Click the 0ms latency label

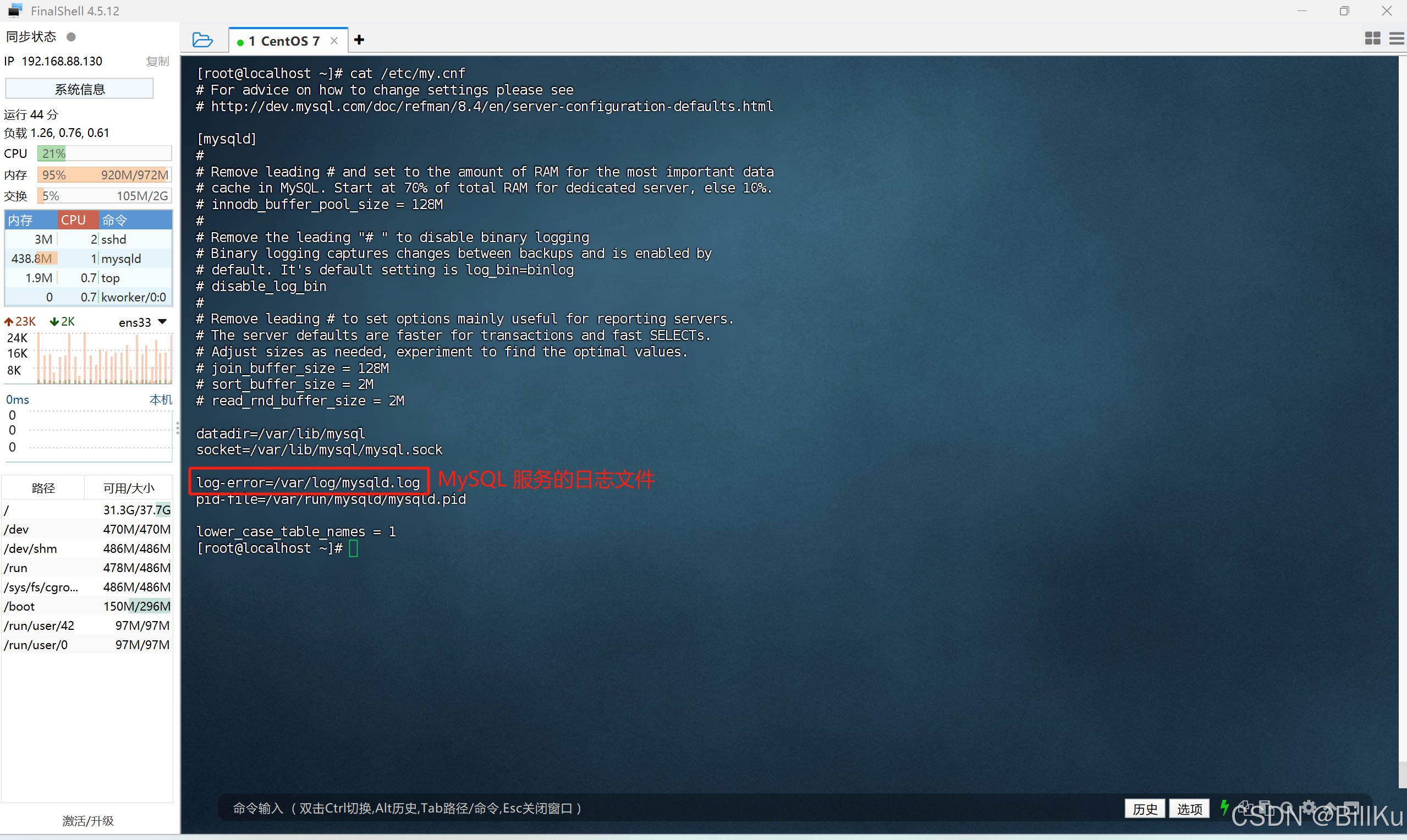coord(18,399)
